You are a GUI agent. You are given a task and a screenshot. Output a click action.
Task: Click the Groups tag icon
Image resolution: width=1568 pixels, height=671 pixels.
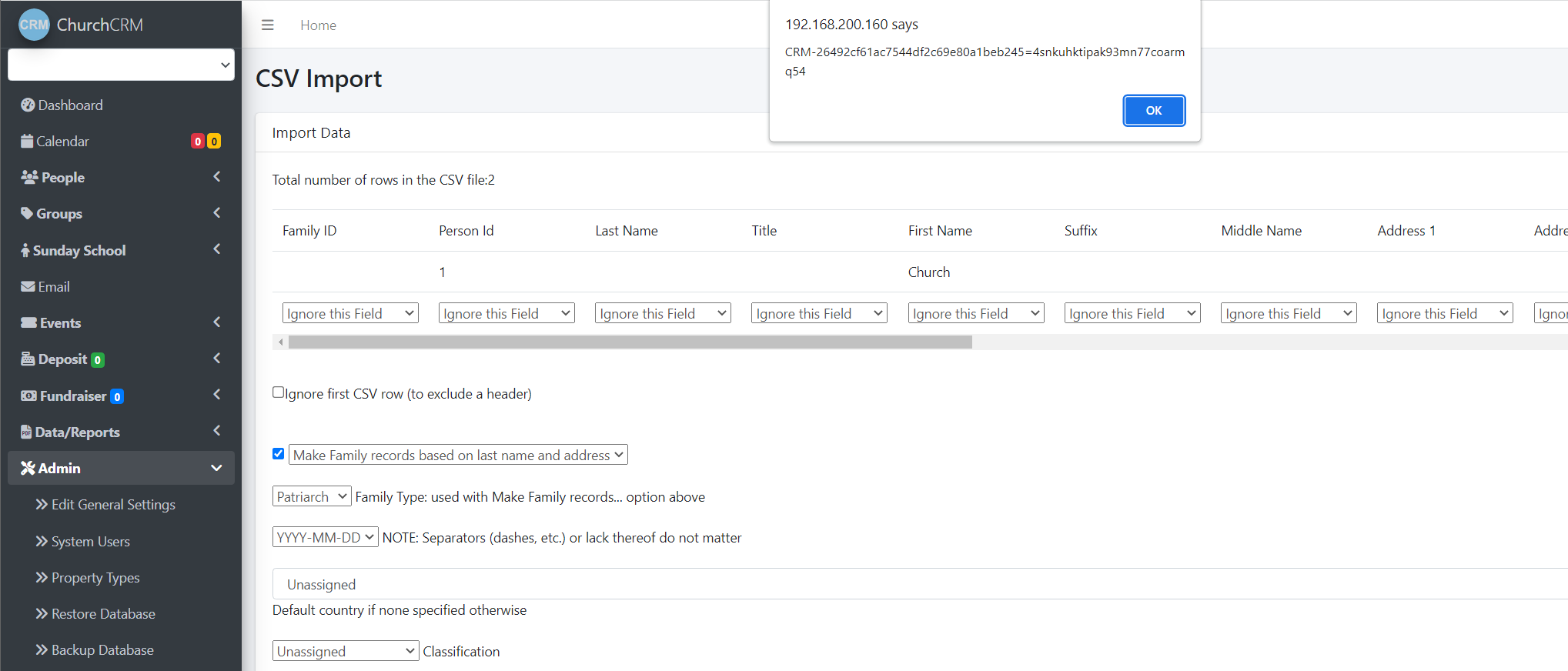[x=27, y=214]
